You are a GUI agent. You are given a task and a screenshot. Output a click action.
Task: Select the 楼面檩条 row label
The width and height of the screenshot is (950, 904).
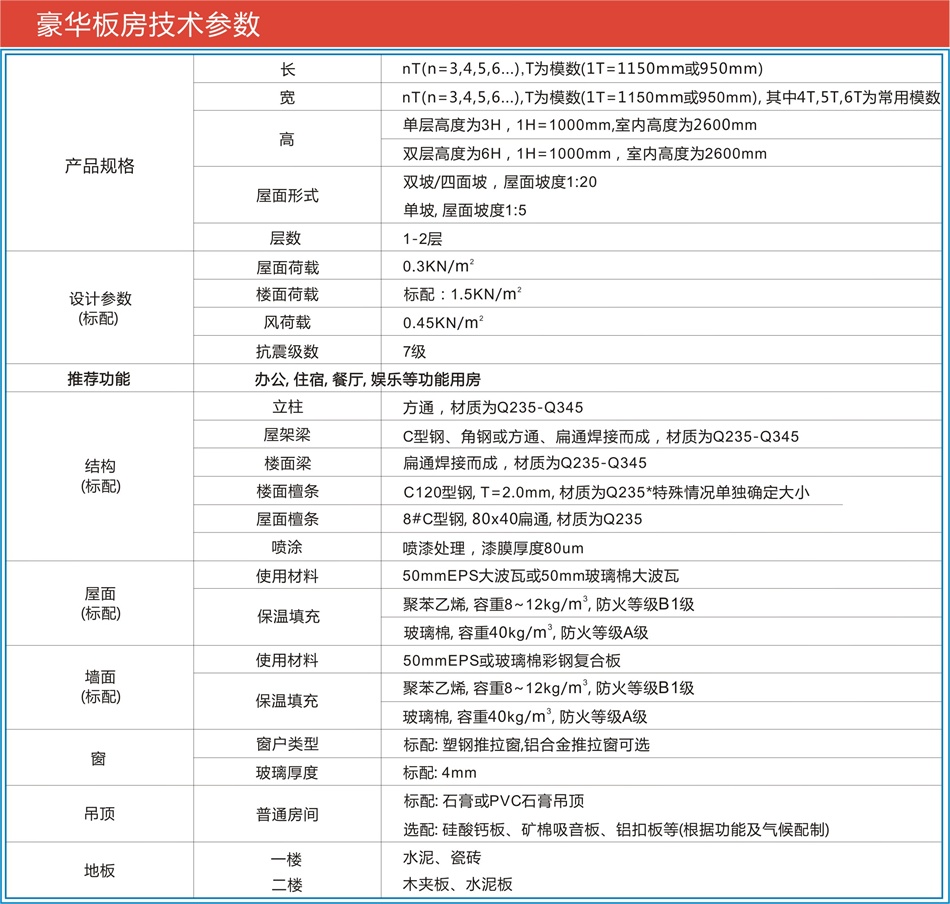click(x=287, y=491)
